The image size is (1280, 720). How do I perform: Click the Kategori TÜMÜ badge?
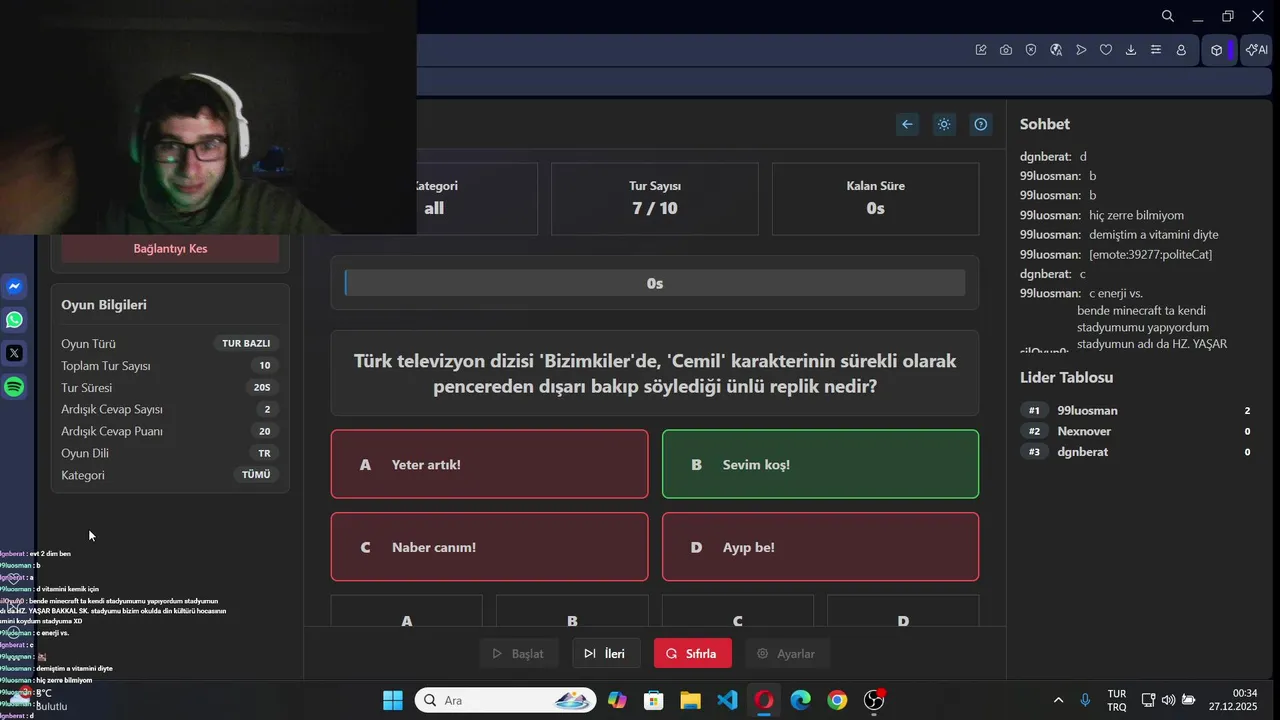pyautogui.click(x=256, y=475)
